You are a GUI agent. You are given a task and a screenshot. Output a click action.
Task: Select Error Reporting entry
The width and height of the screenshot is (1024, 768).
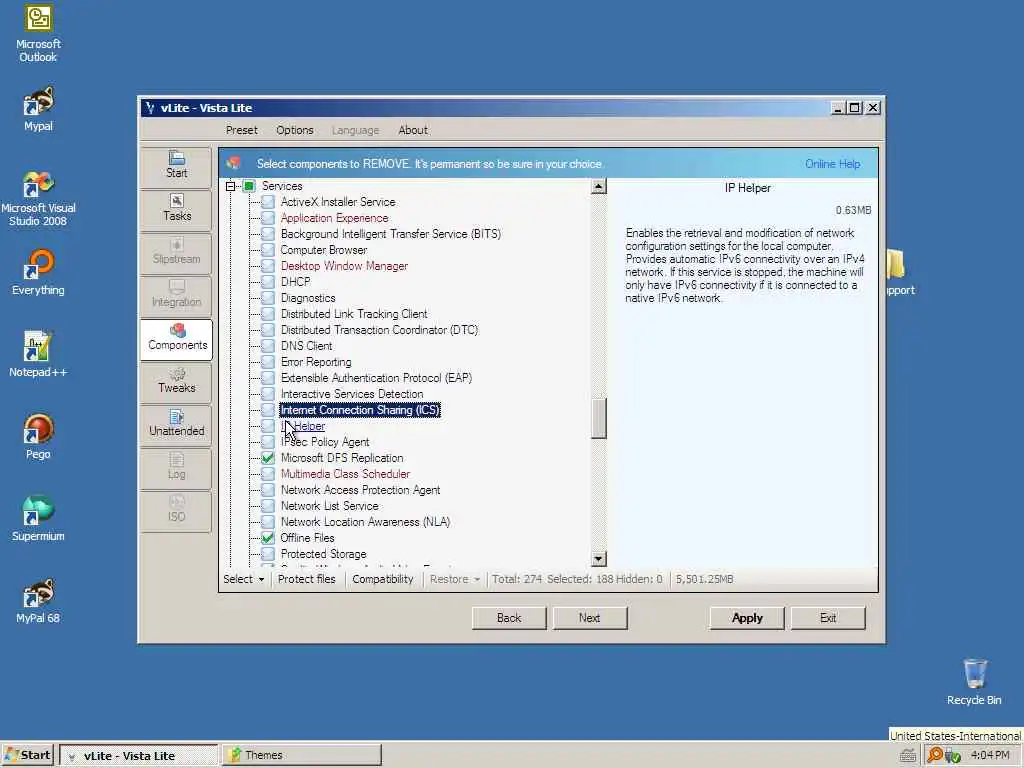coord(316,362)
